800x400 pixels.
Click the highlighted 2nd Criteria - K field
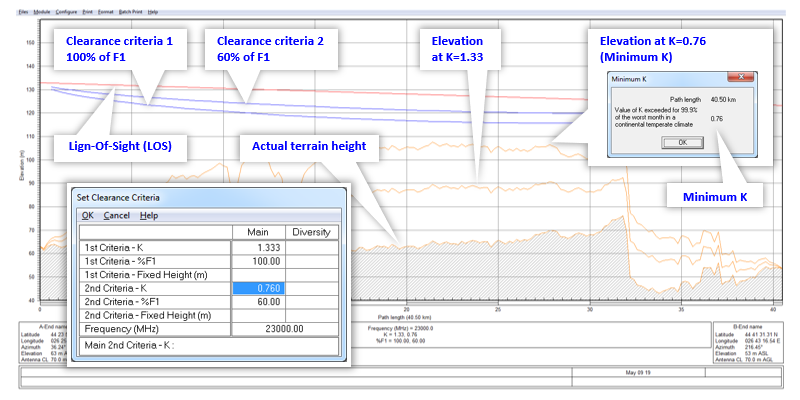[258, 288]
